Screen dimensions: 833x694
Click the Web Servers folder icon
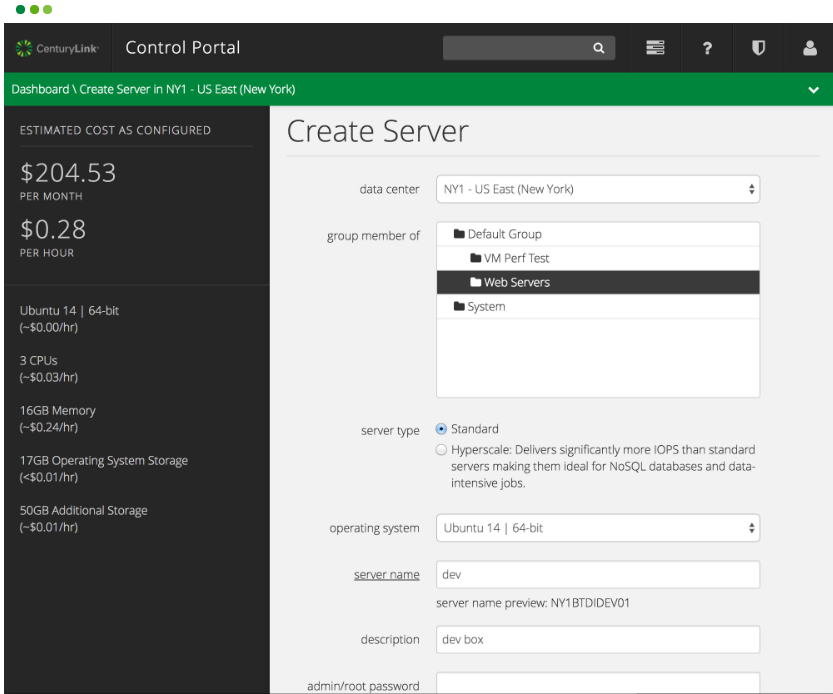coord(475,282)
